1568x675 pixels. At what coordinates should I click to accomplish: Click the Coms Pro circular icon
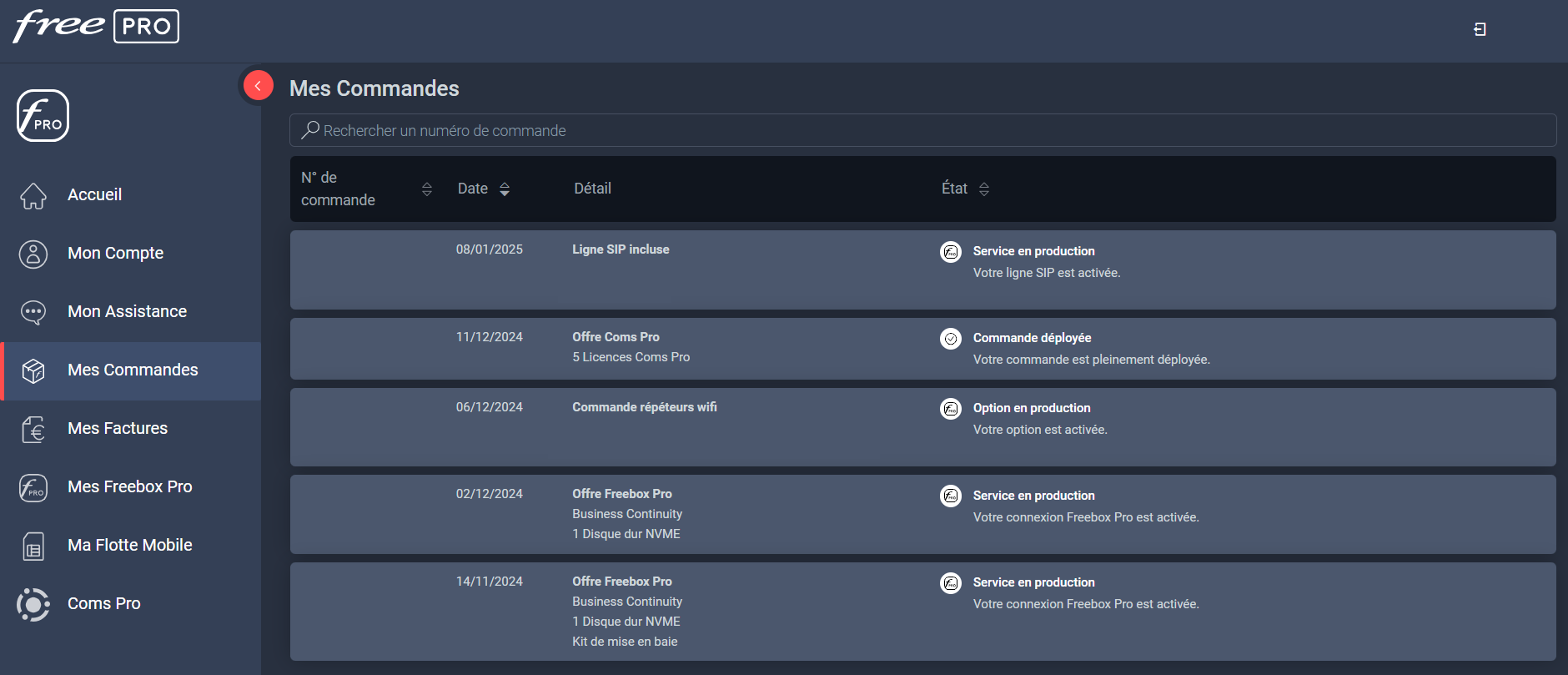click(x=33, y=604)
